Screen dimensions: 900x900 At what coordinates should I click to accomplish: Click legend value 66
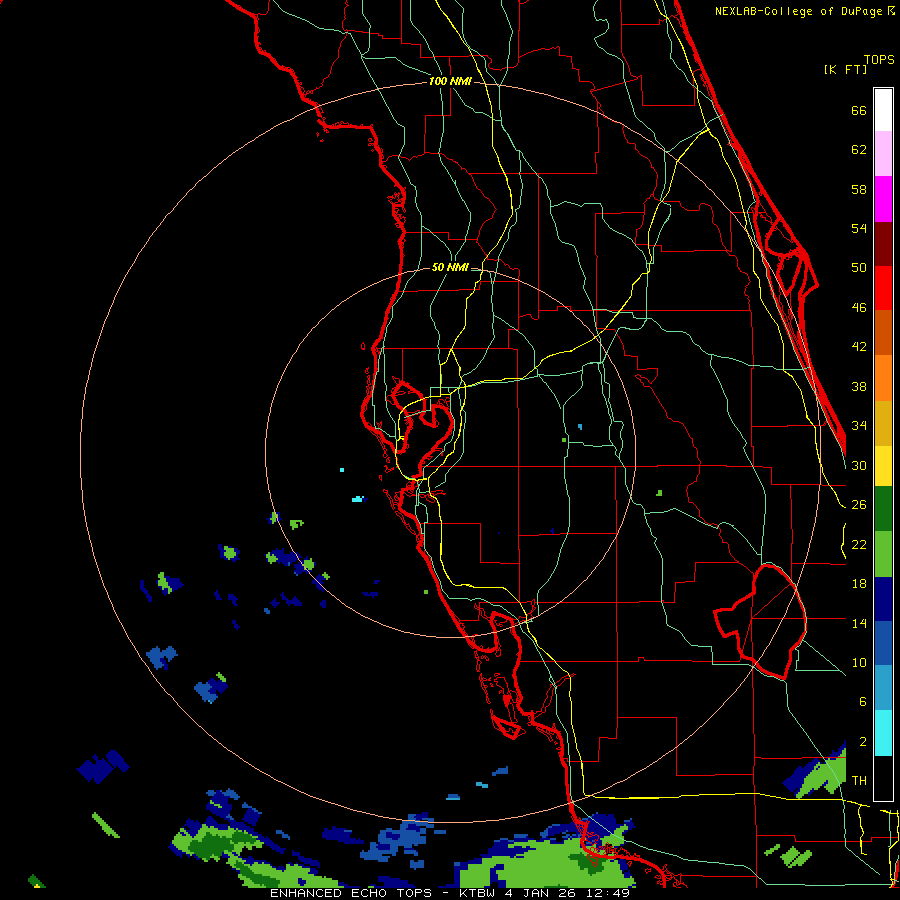(x=859, y=111)
